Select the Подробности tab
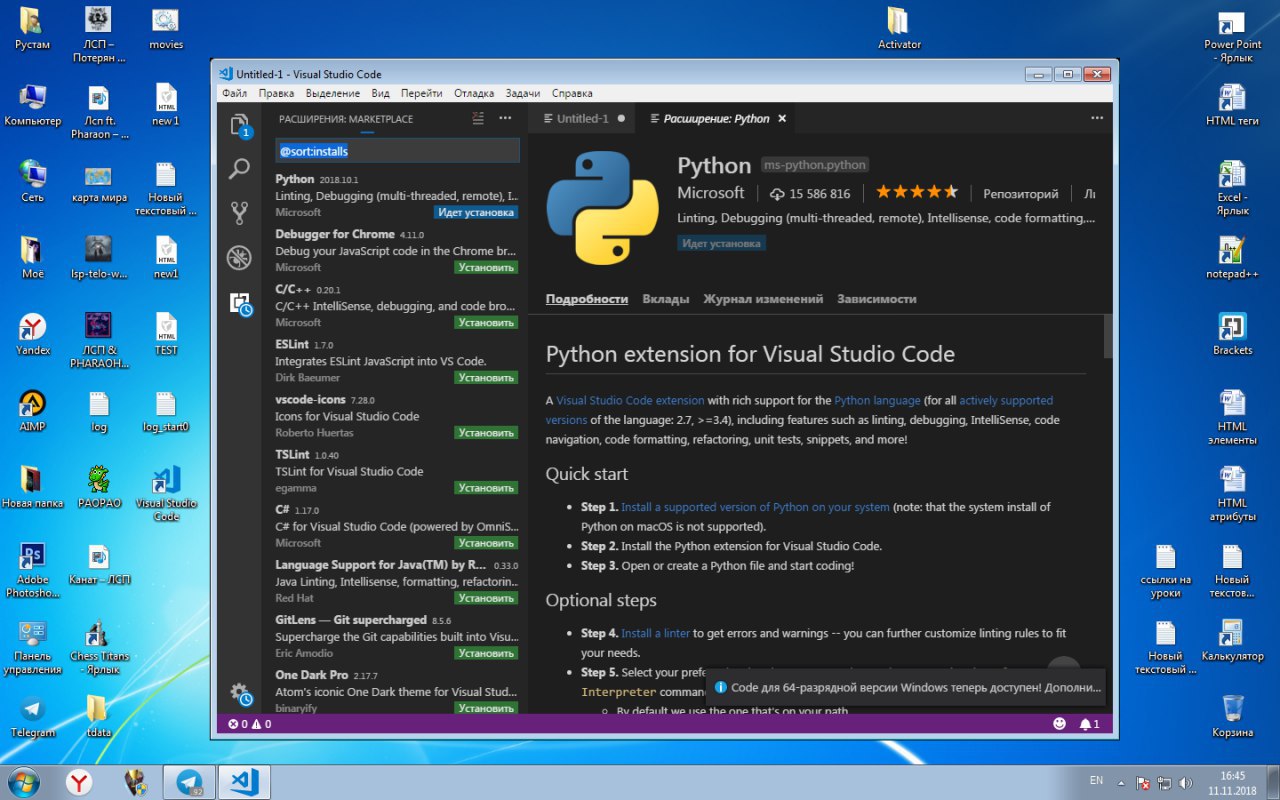The height and width of the screenshot is (800, 1280). [x=587, y=299]
